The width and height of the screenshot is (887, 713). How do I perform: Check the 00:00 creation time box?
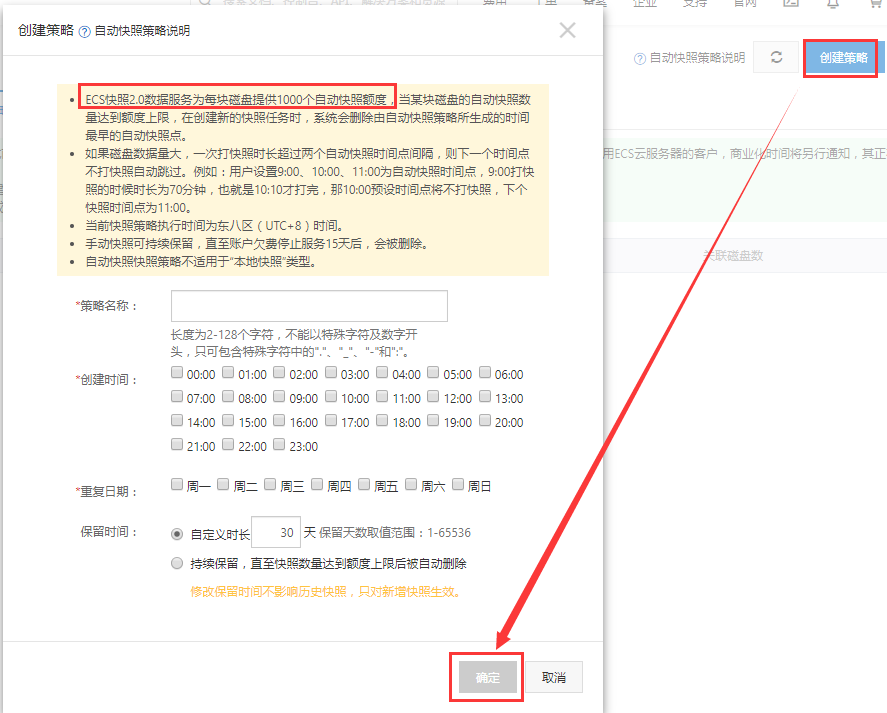177,373
